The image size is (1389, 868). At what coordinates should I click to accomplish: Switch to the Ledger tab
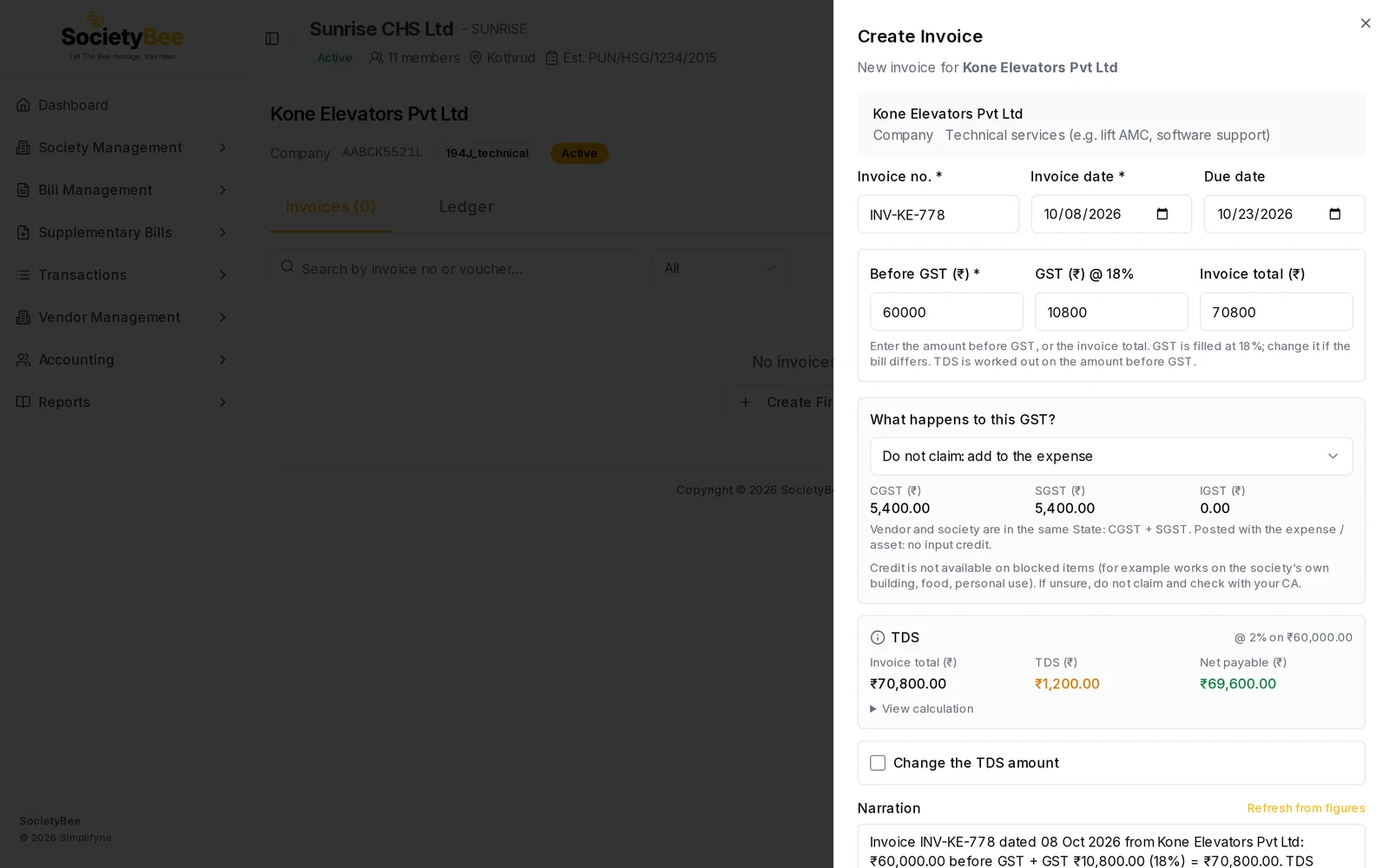tap(466, 207)
